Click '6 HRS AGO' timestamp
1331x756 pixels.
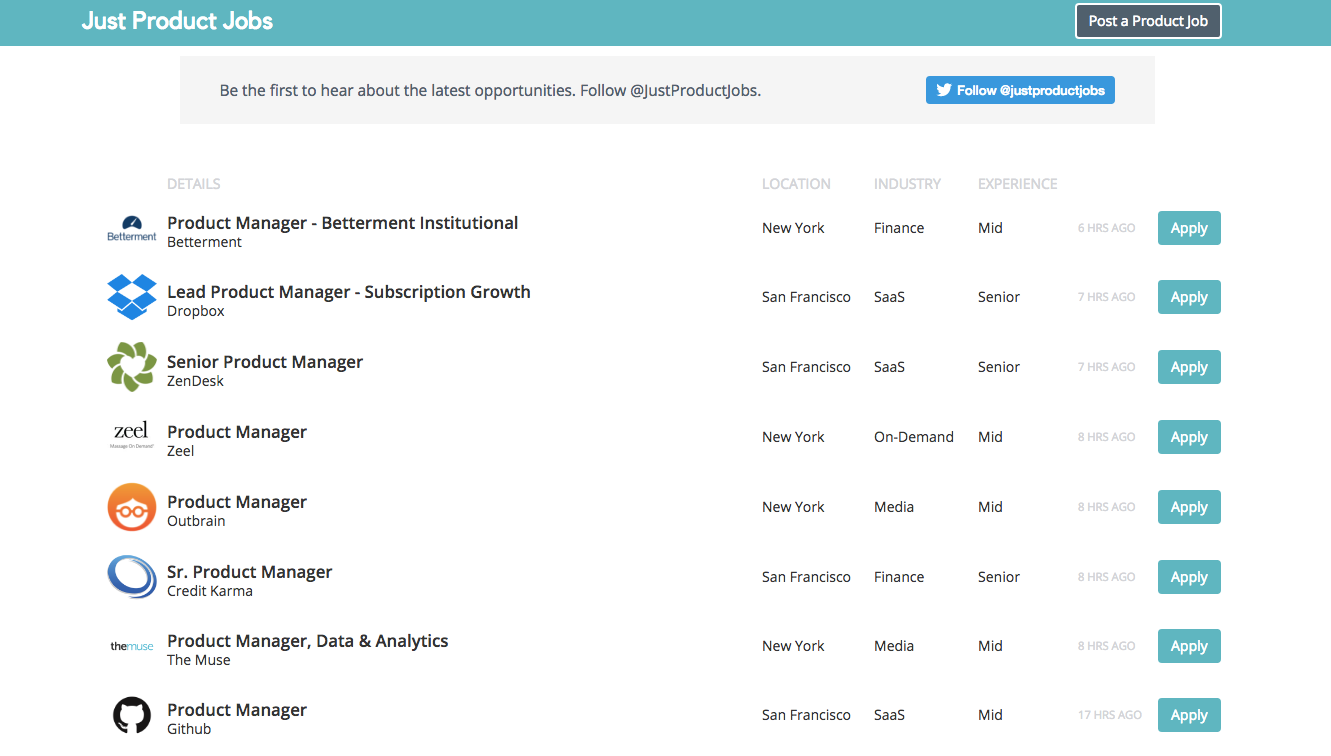pyautogui.click(x=1107, y=228)
